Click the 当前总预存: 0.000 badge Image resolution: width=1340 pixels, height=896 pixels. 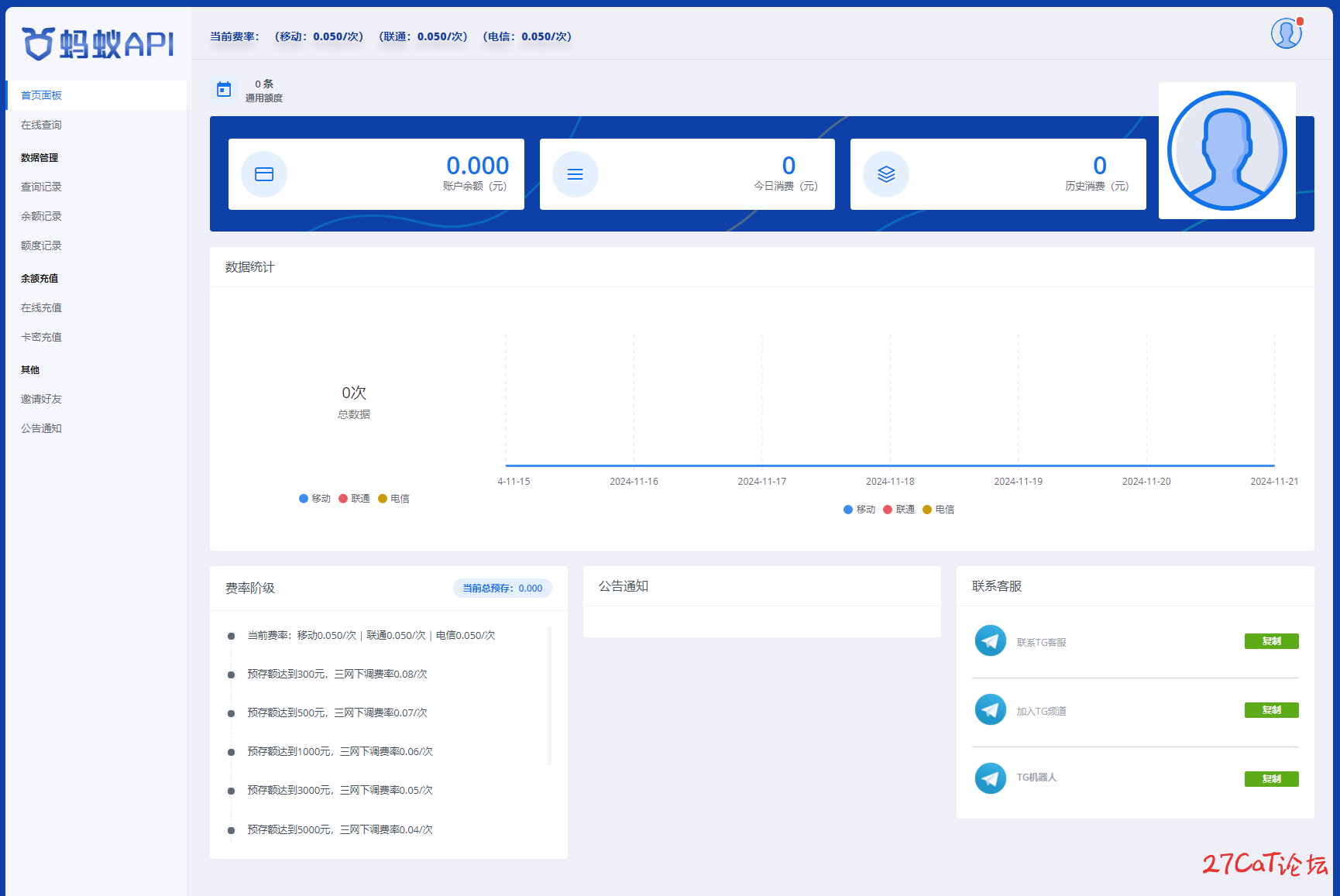[x=503, y=589]
